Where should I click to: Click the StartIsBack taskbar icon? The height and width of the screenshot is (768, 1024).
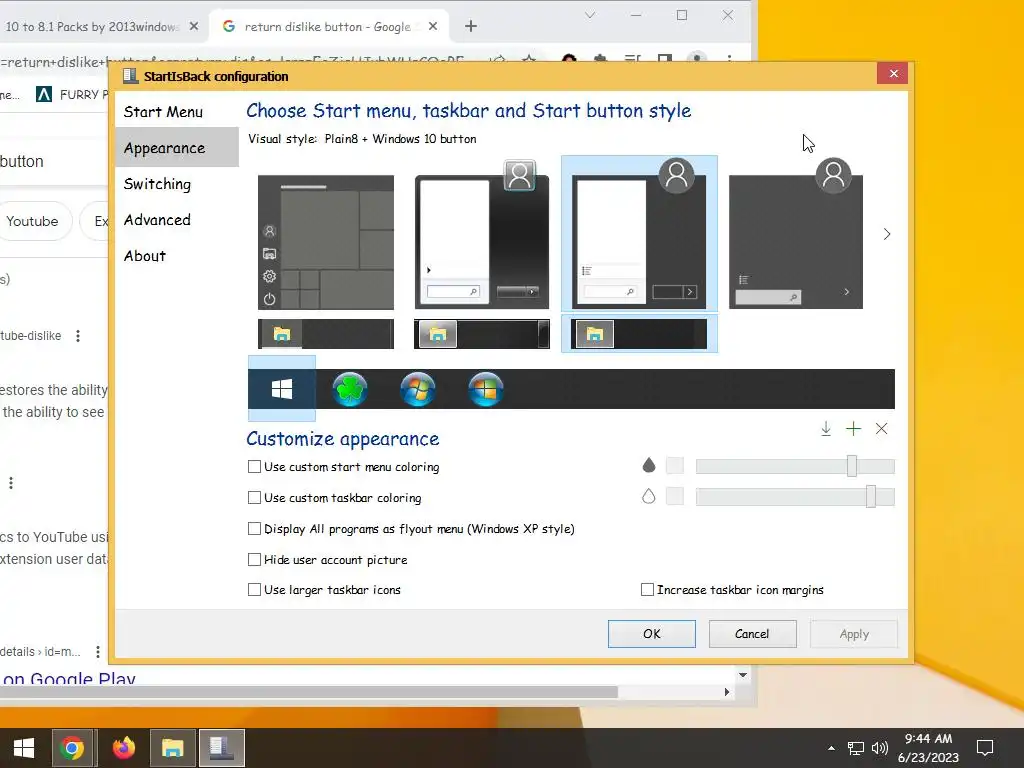tap(222, 748)
